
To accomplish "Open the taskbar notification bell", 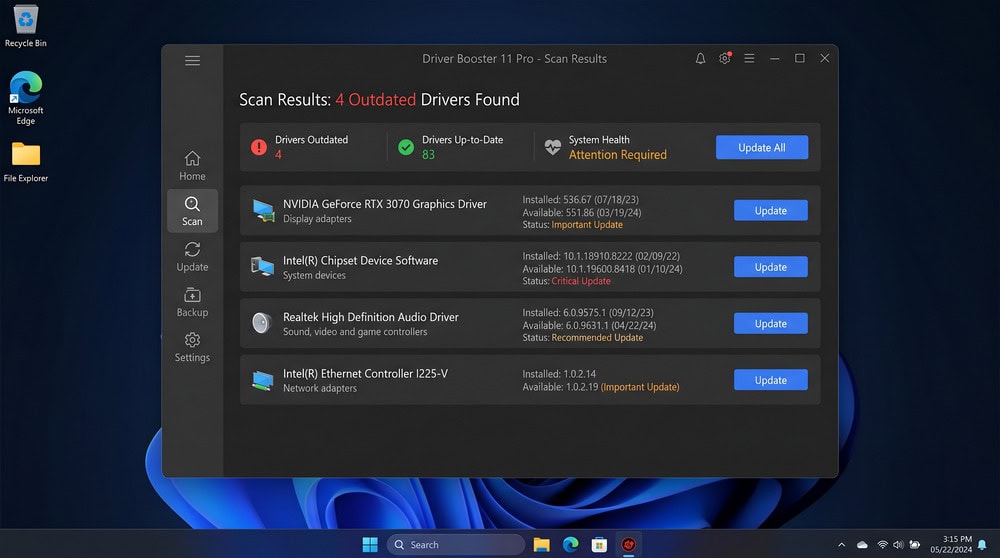I will tap(983, 545).
